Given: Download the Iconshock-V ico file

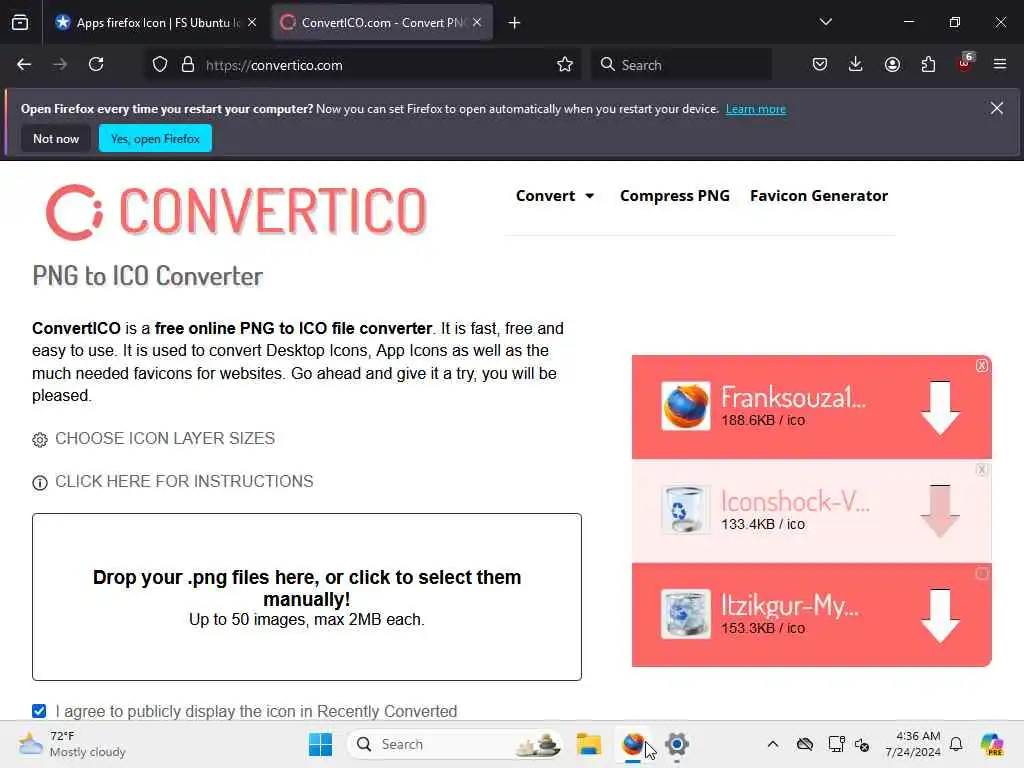Looking at the screenshot, I should pos(940,511).
